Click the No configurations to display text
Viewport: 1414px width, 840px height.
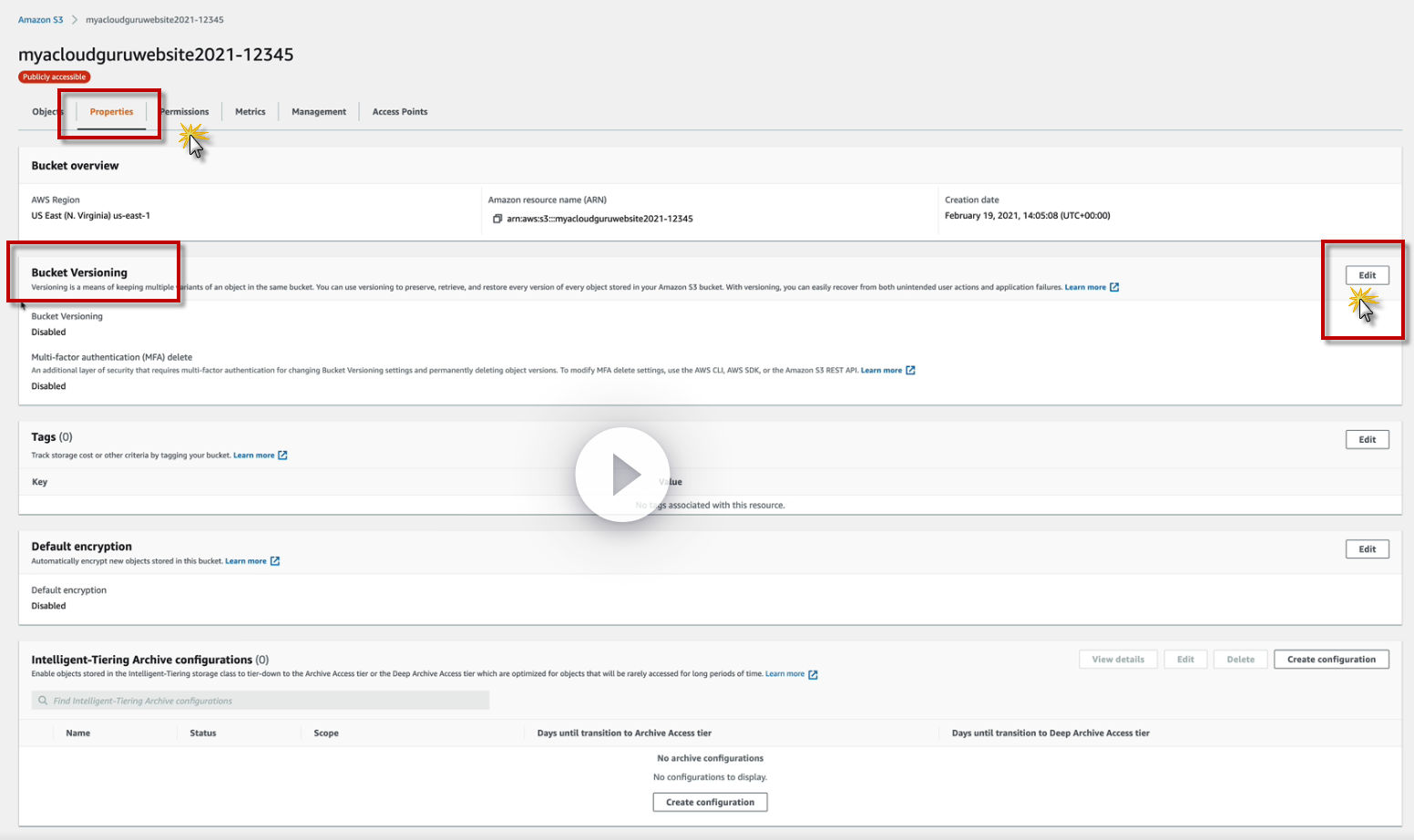pyautogui.click(x=710, y=777)
